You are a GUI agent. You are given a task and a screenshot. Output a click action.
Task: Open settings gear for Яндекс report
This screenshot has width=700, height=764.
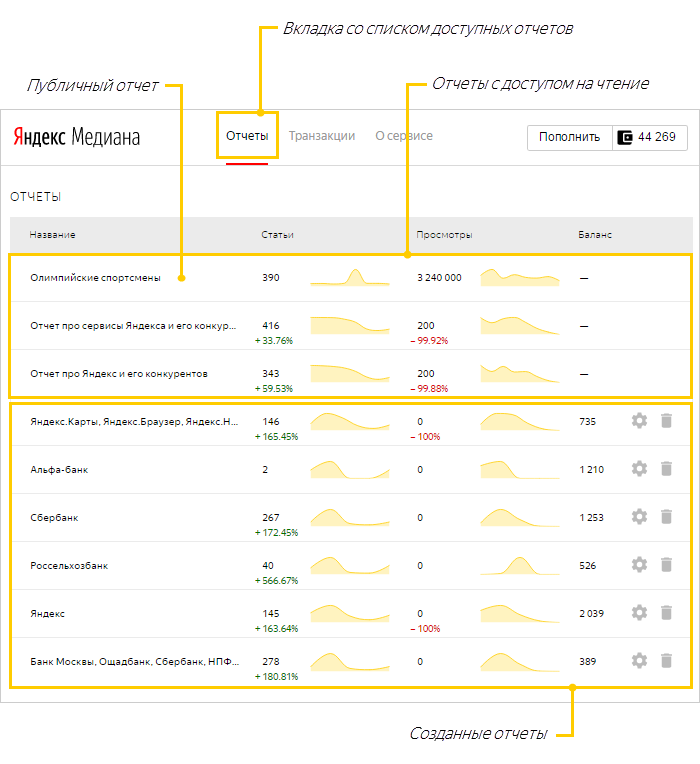(639, 612)
